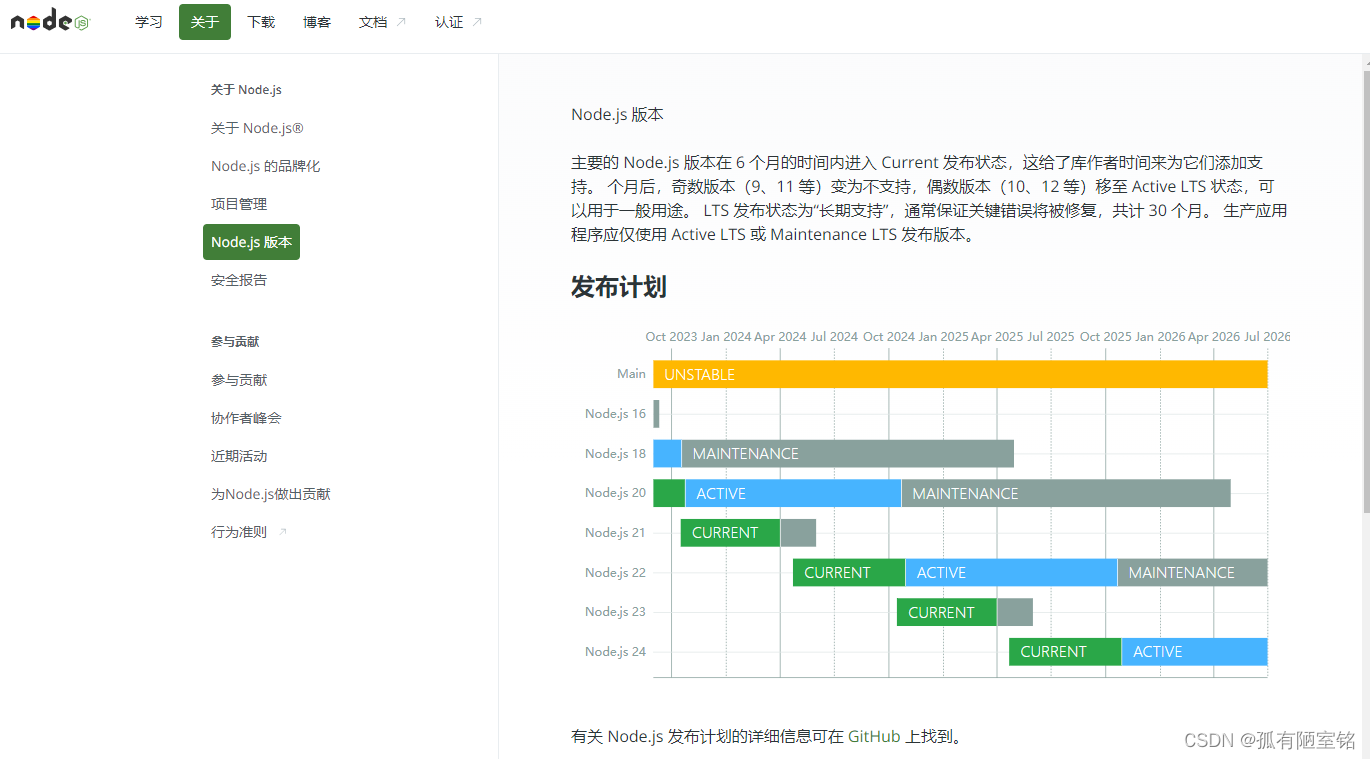
Task: Click the external arrow icon beside 认证
Action: 477,22
